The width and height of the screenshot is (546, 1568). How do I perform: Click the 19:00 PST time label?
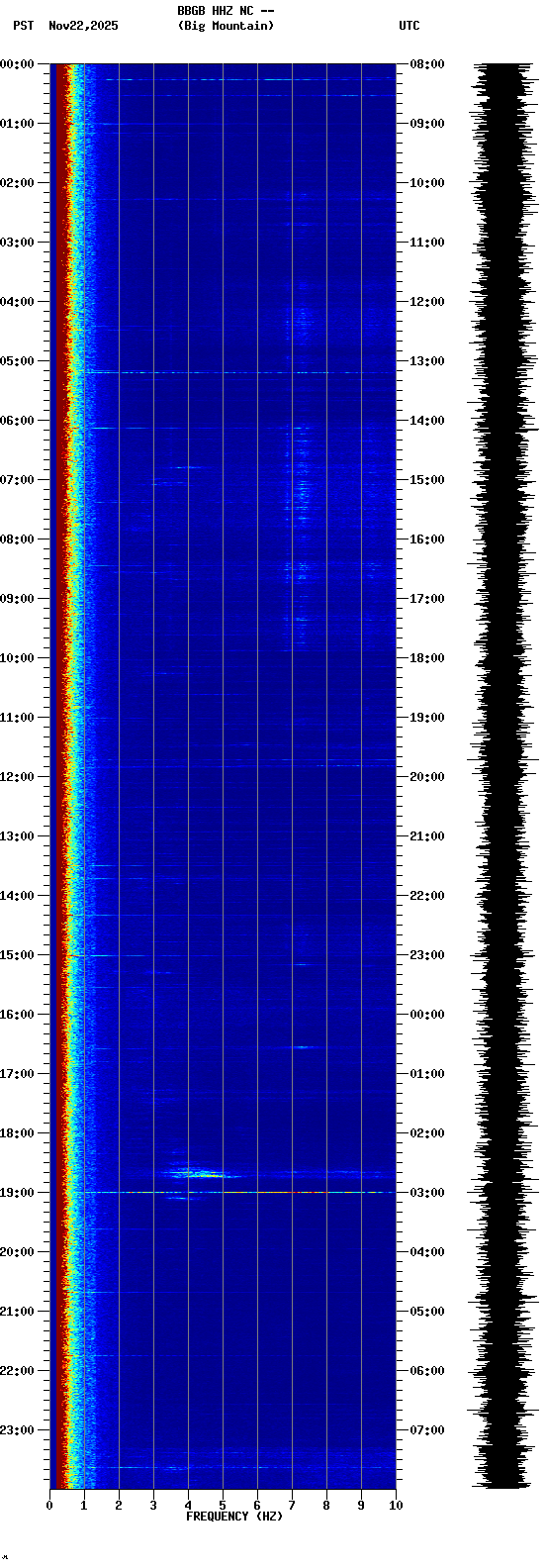point(17,1193)
